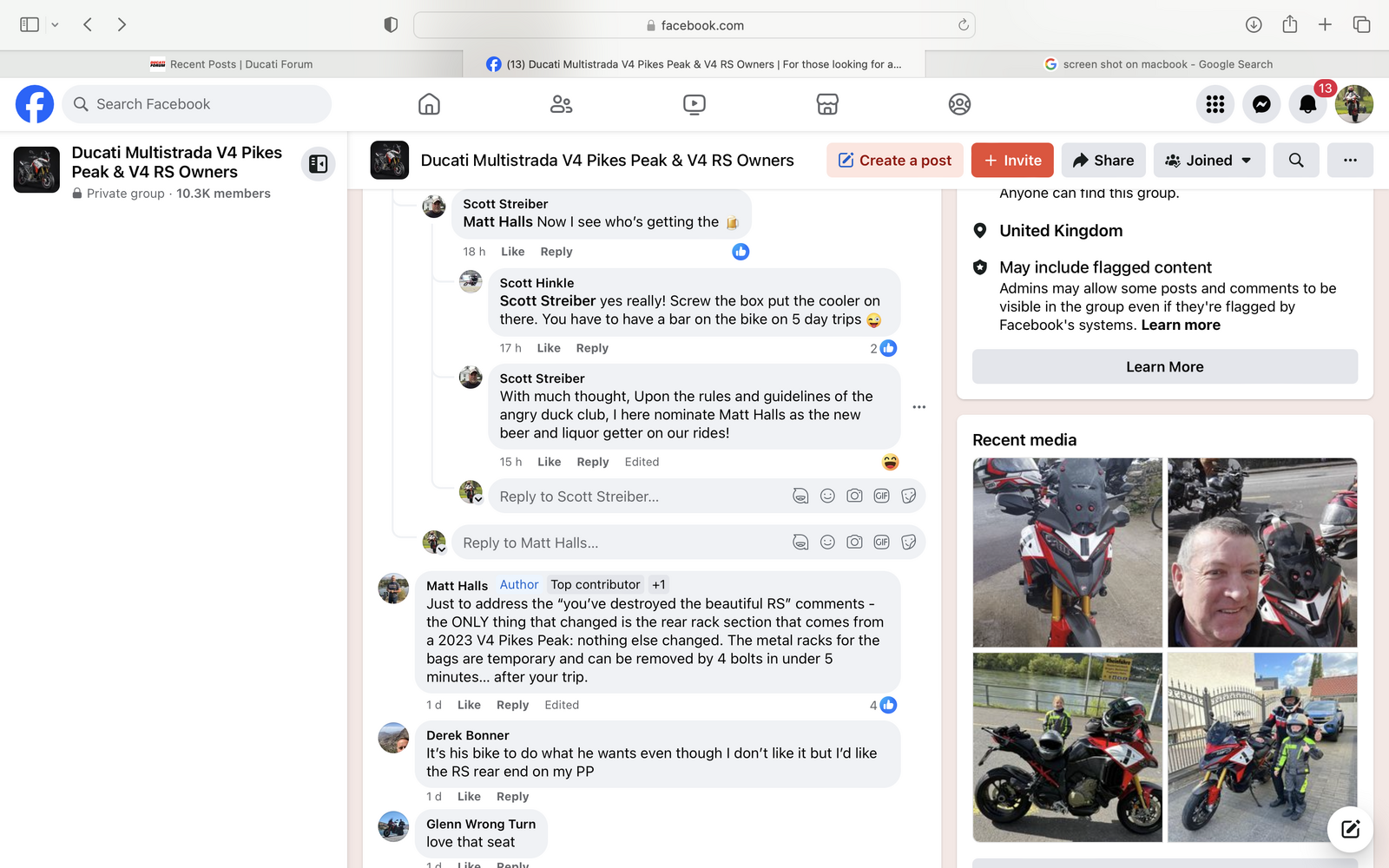Image resolution: width=1389 pixels, height=868 pixels.
Task: Show Safari tab overview
Action: (1361, 25)
